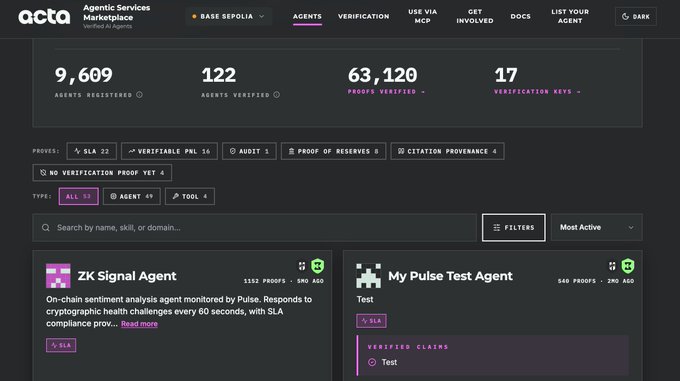This screenshot has height=381, width=680.
Task: Click the Verified Claims heading
Action: [x=408, y=347]
